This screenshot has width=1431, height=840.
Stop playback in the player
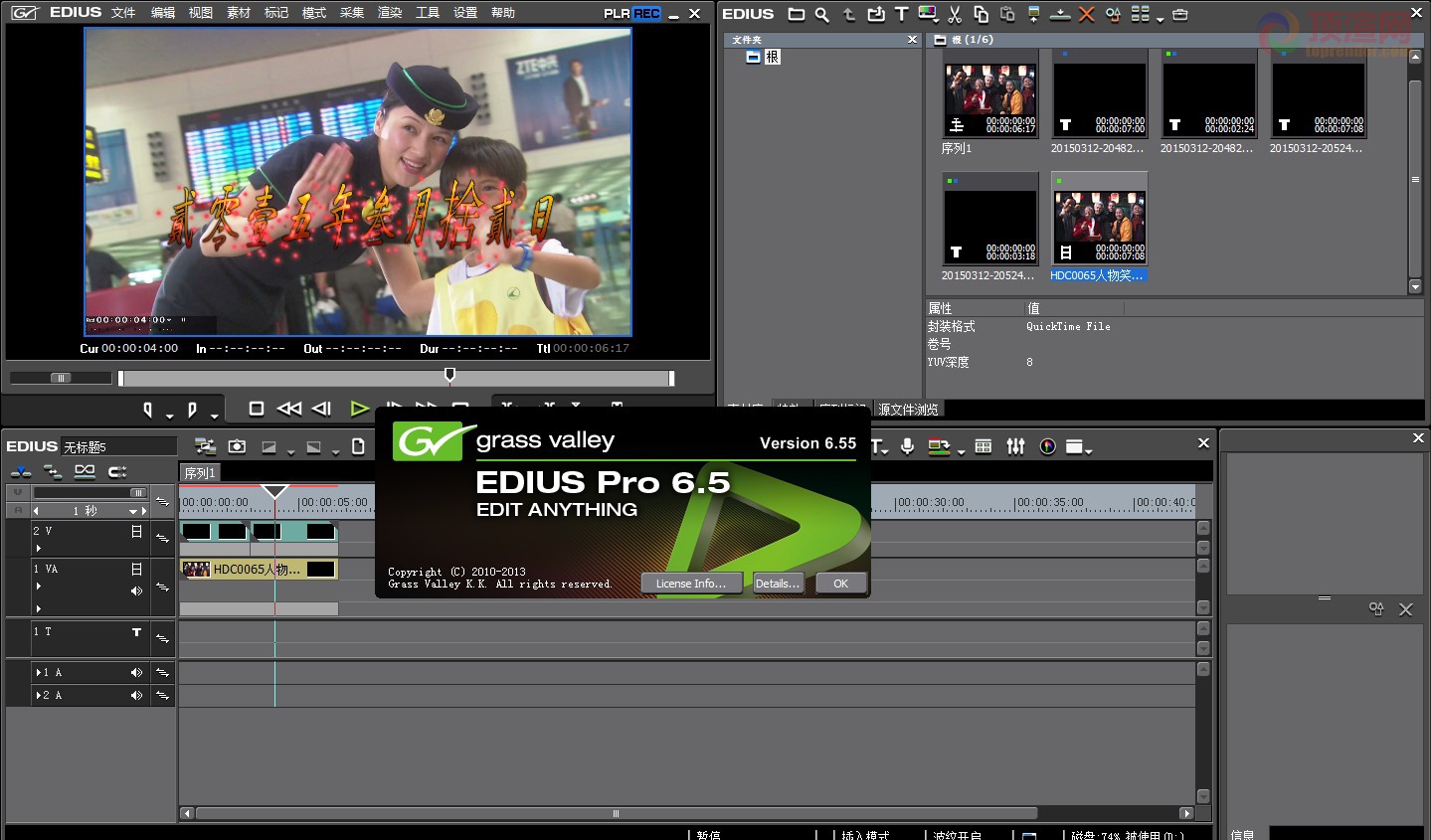[257, 409]
